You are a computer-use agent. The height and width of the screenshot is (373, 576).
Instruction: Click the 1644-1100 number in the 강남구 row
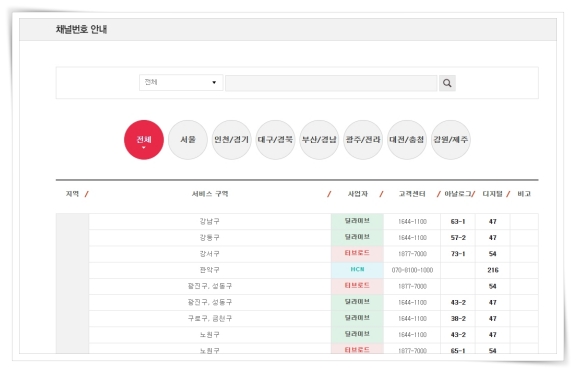412,222
